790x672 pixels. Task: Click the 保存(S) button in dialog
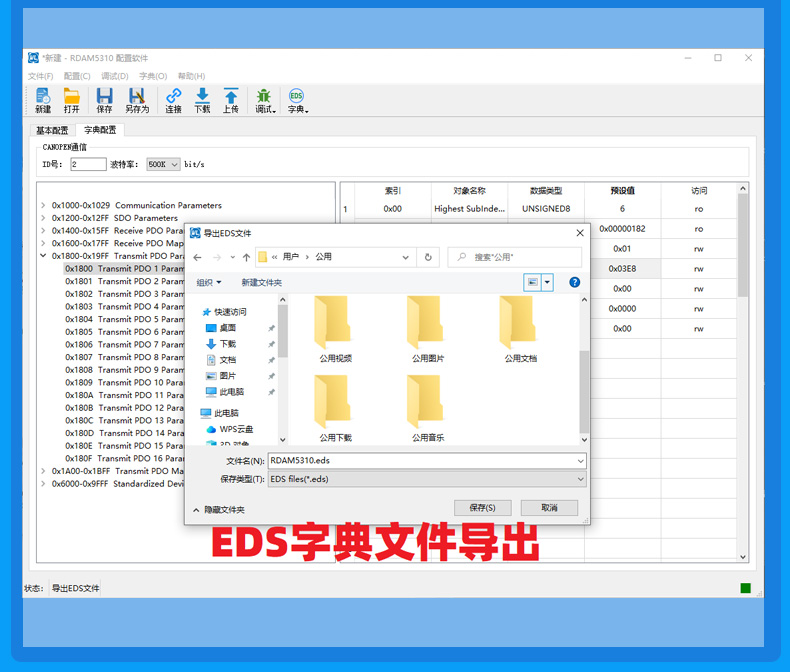[x=482, y=508]
